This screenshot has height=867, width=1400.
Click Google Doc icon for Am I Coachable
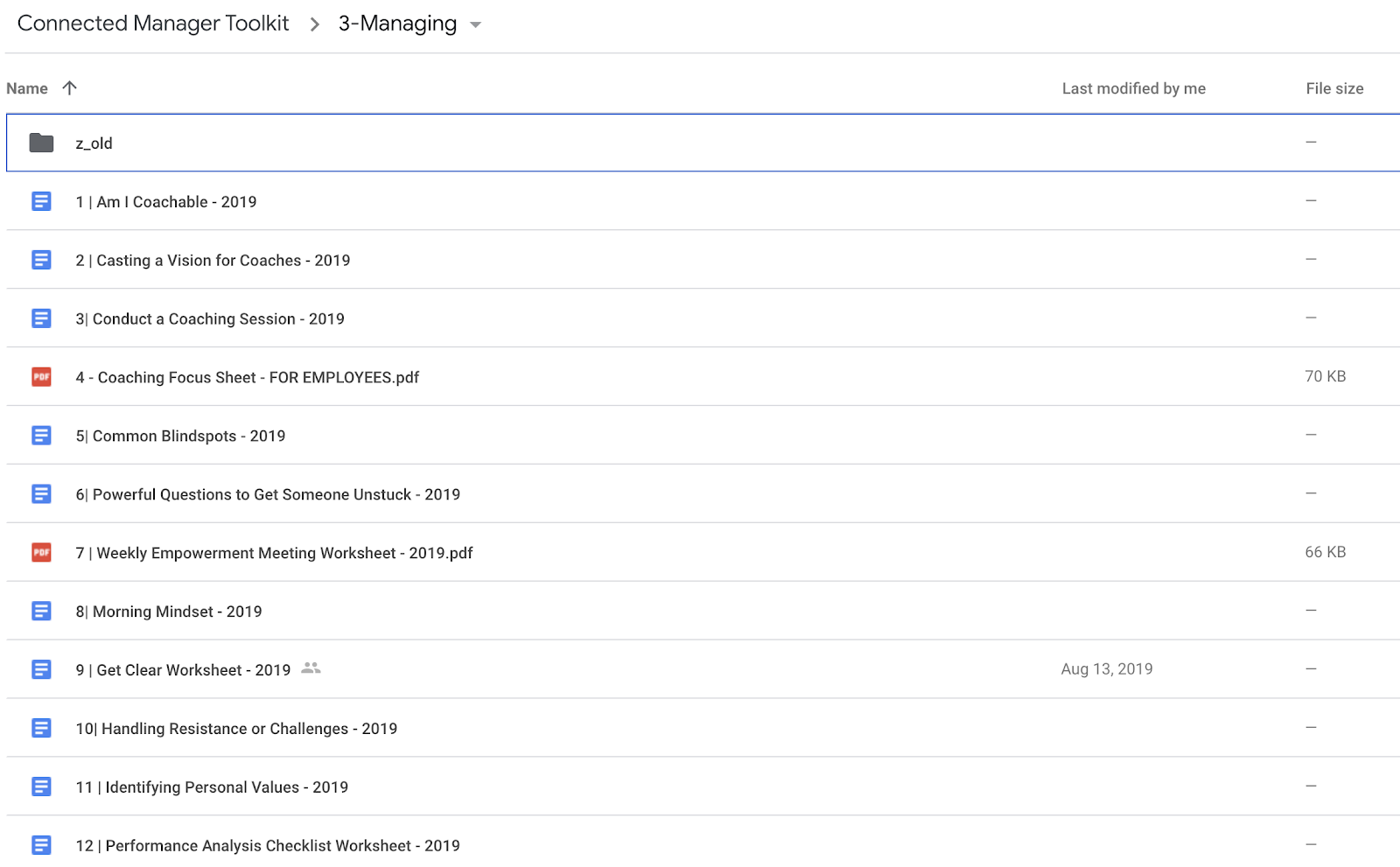tap(41, 201)
